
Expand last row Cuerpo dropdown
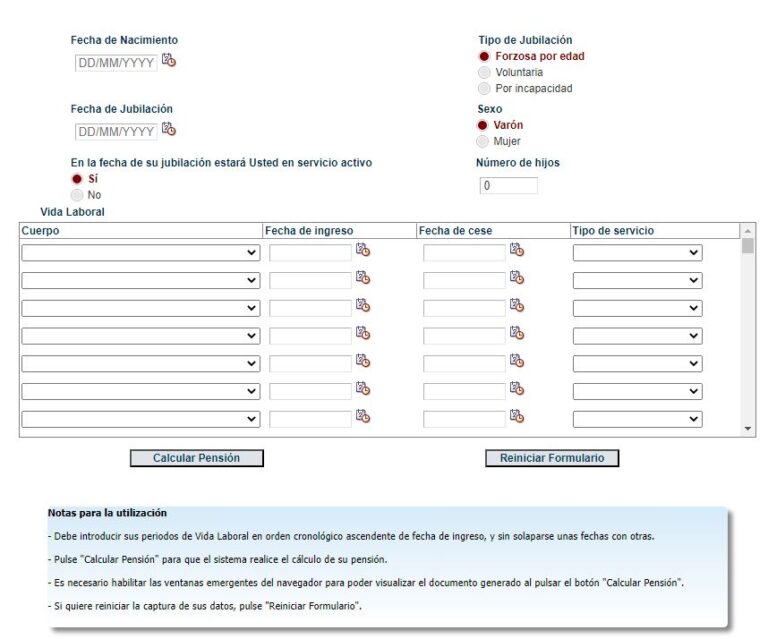(141, 419)
